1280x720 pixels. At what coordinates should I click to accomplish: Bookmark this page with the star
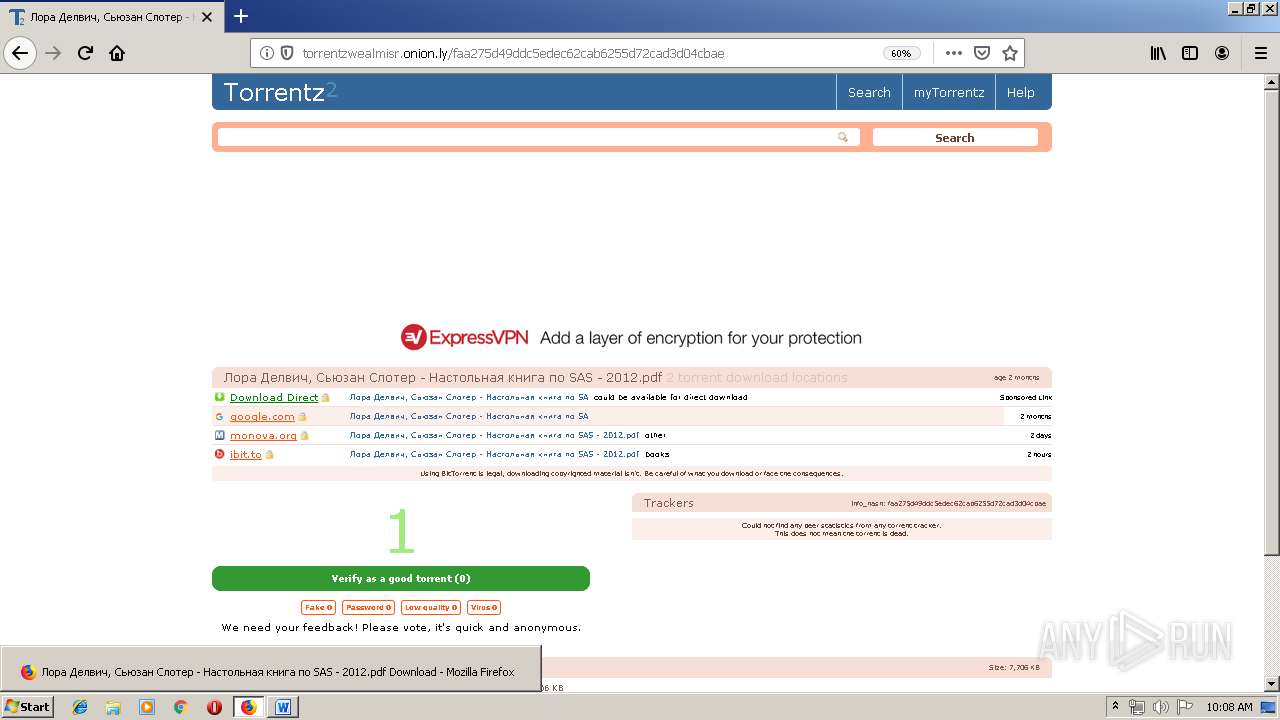coord(1010,53)
